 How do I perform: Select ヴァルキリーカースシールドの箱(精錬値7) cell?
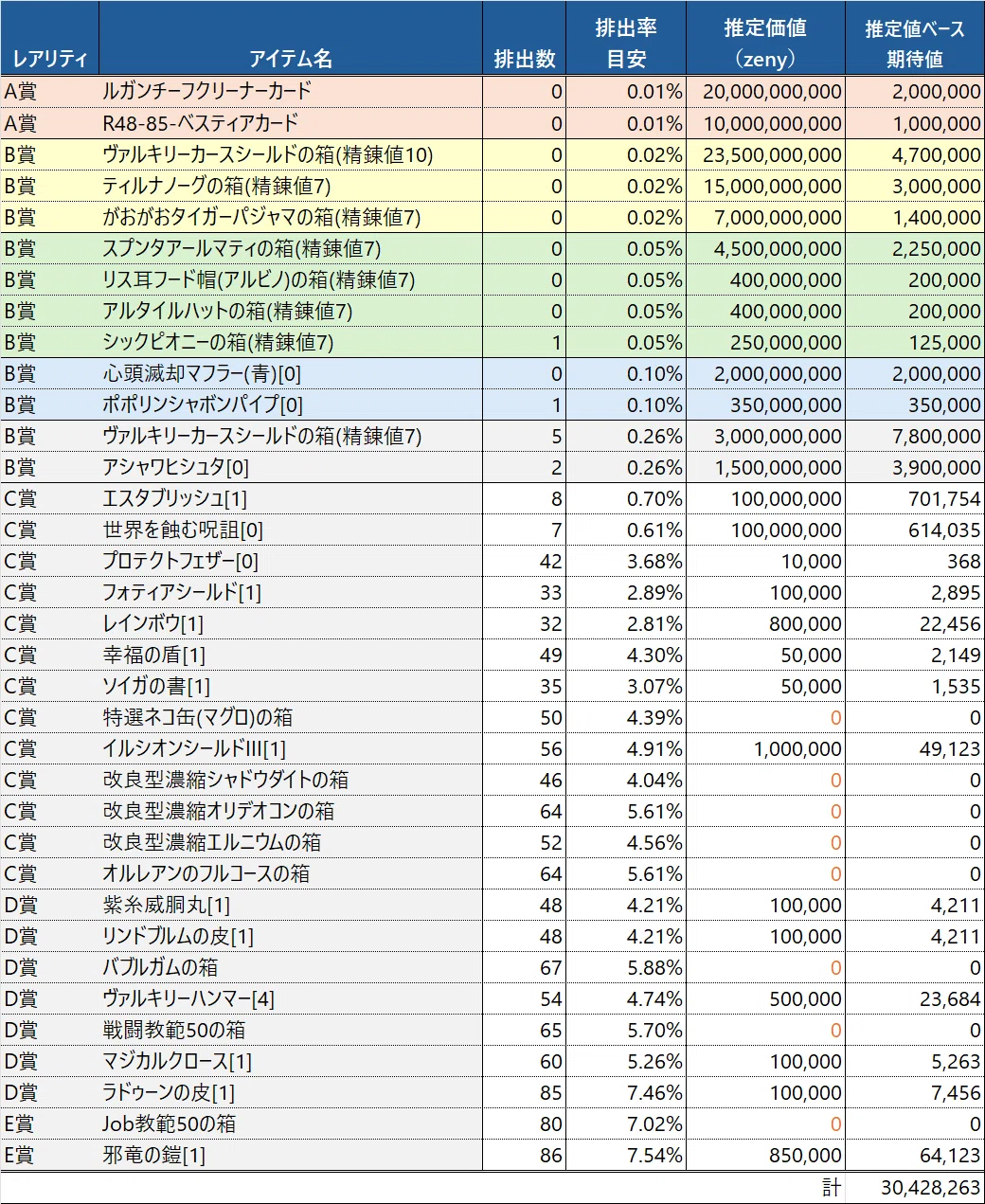tap(291, 436)
